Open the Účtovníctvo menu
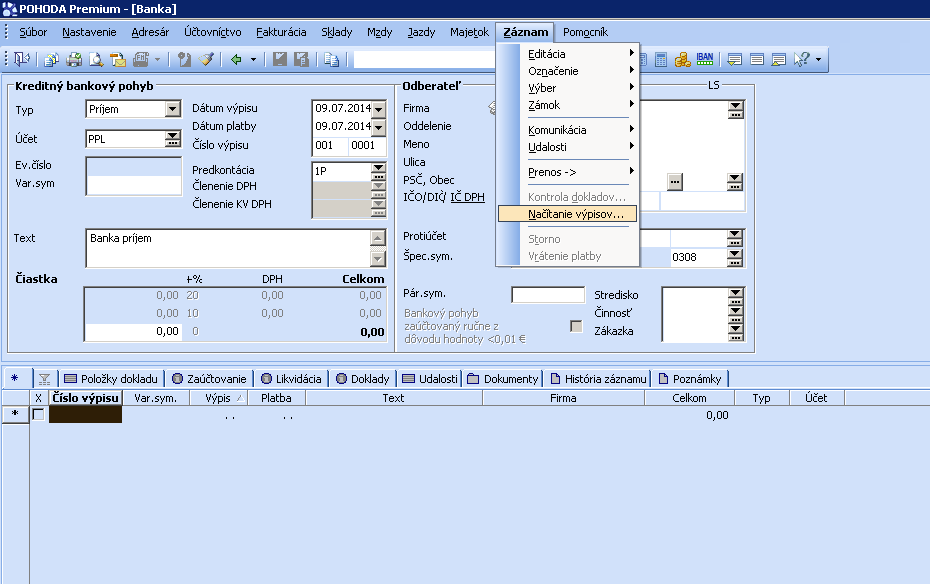 pos(212,32)
